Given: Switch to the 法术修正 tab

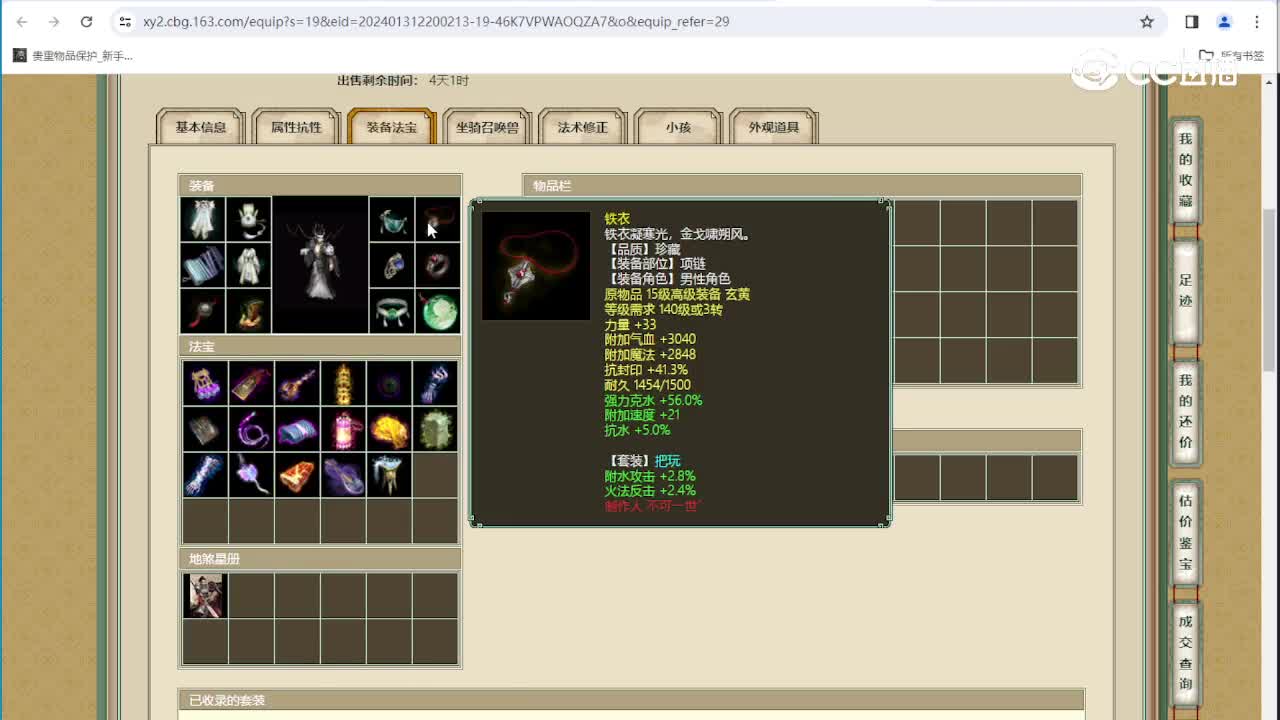Looking at the screenshot, I should [583, 127].
